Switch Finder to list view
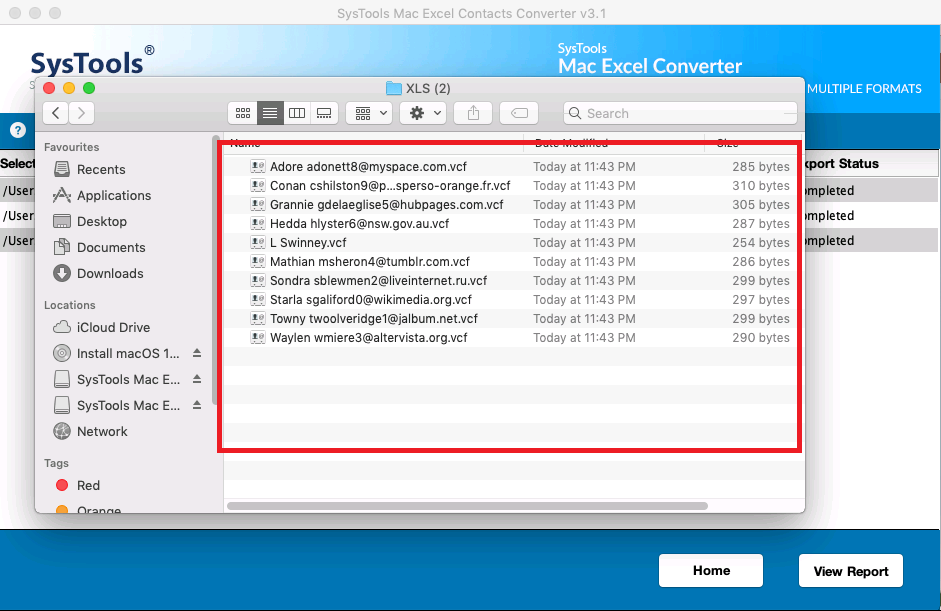This screenshot has height=611, width=941. (x=270, y=113)
